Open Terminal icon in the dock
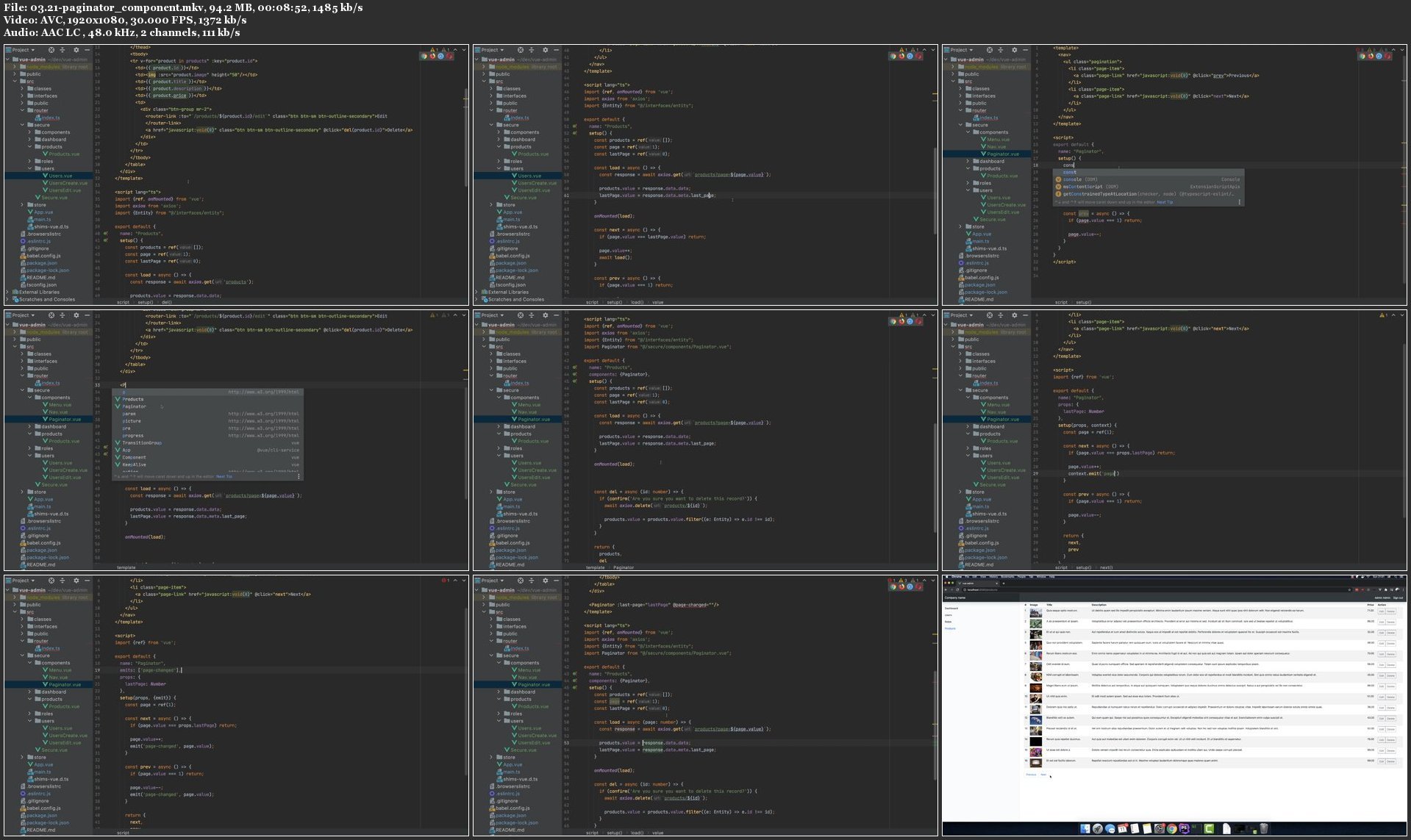Viewport: 1411px width, 840px height. (x=1196, y=828)
